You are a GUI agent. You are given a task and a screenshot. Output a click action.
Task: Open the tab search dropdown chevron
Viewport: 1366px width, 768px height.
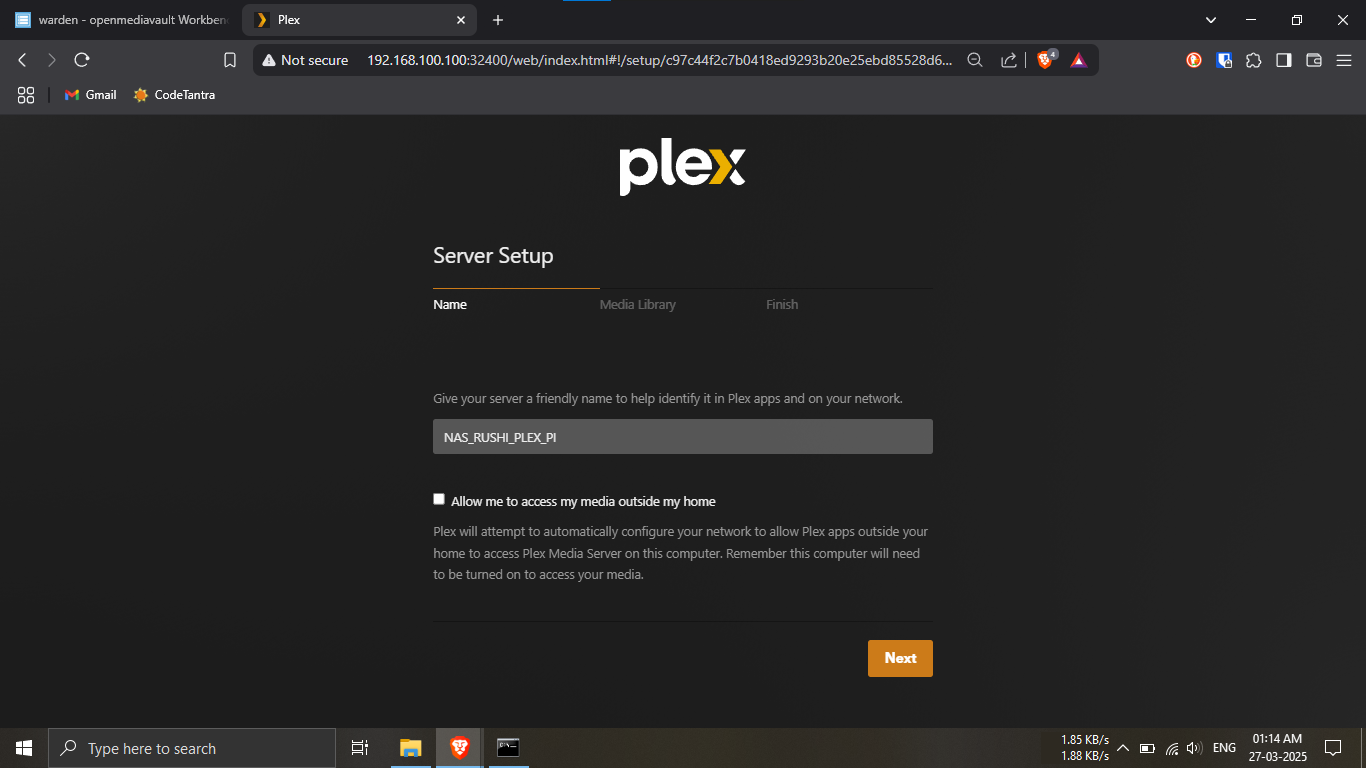1211,20
